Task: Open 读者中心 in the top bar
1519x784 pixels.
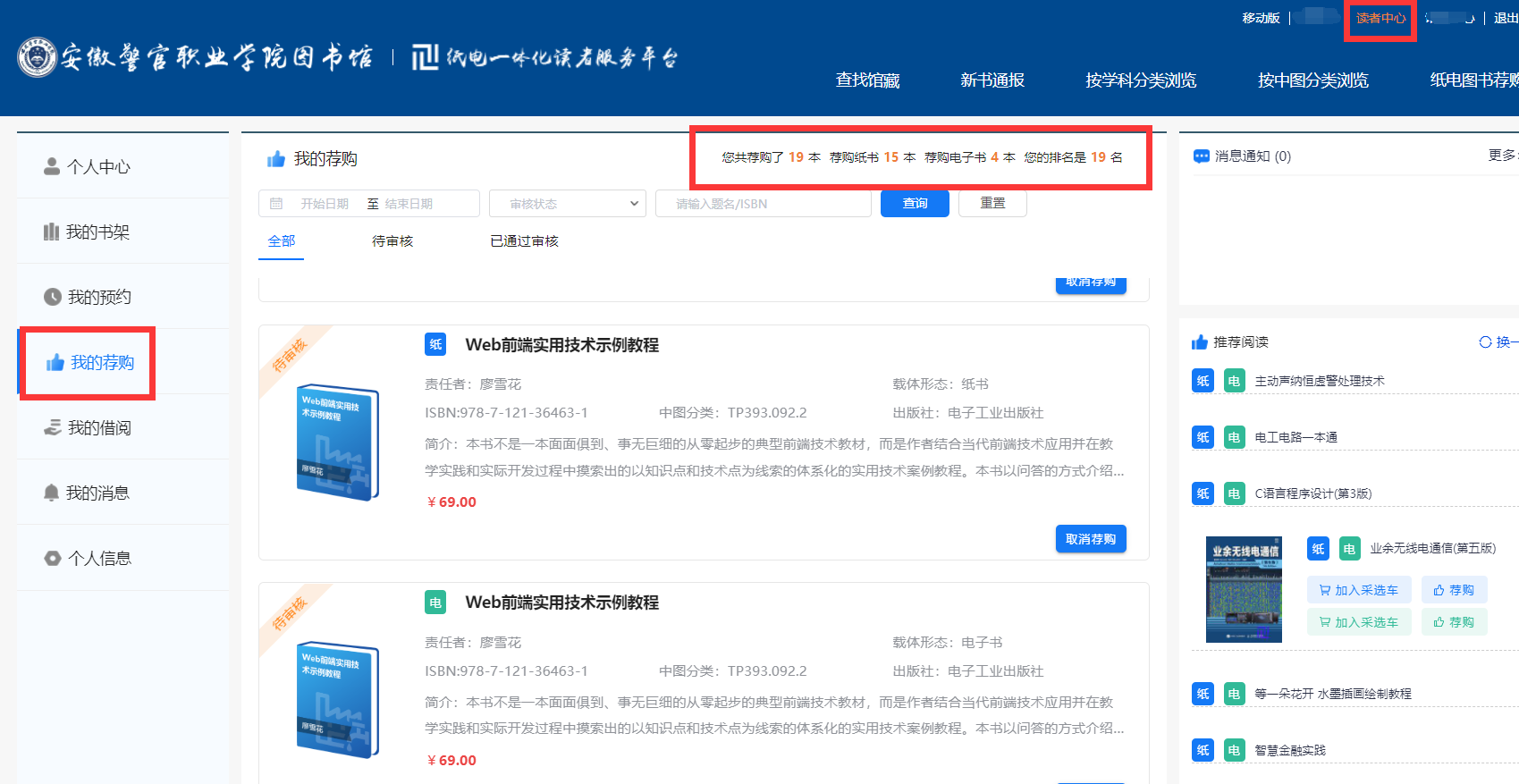Action: click(x=1380, y=18)
